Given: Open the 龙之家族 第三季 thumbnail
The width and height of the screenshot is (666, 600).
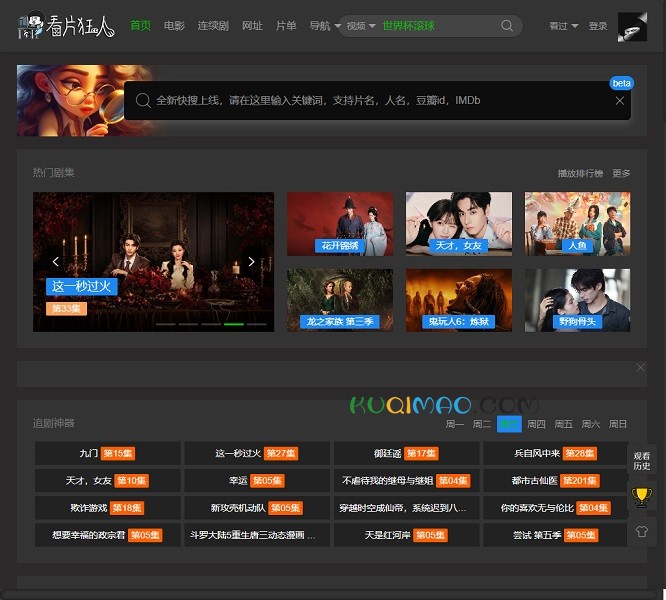Looking at the screenshot, I should coord(340,300).
